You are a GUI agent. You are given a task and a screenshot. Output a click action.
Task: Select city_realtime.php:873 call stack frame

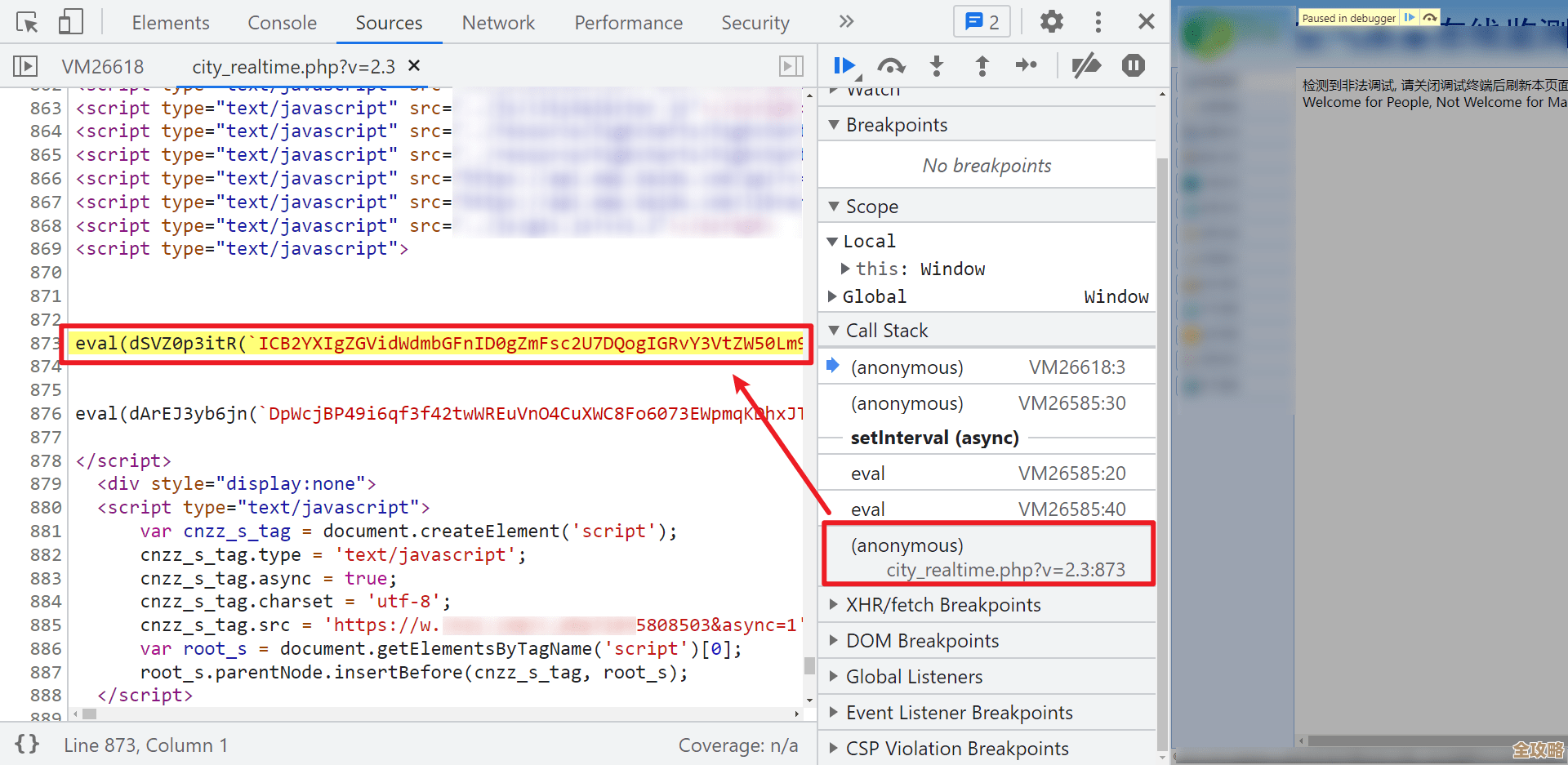tap(988, 557)
